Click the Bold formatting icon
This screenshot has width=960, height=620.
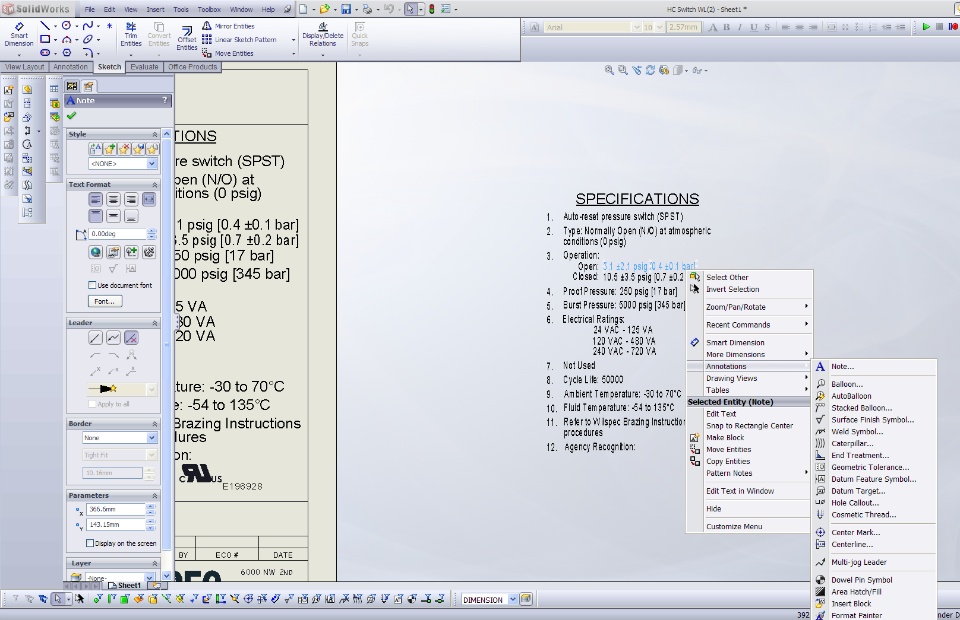[x=726, y=27]
